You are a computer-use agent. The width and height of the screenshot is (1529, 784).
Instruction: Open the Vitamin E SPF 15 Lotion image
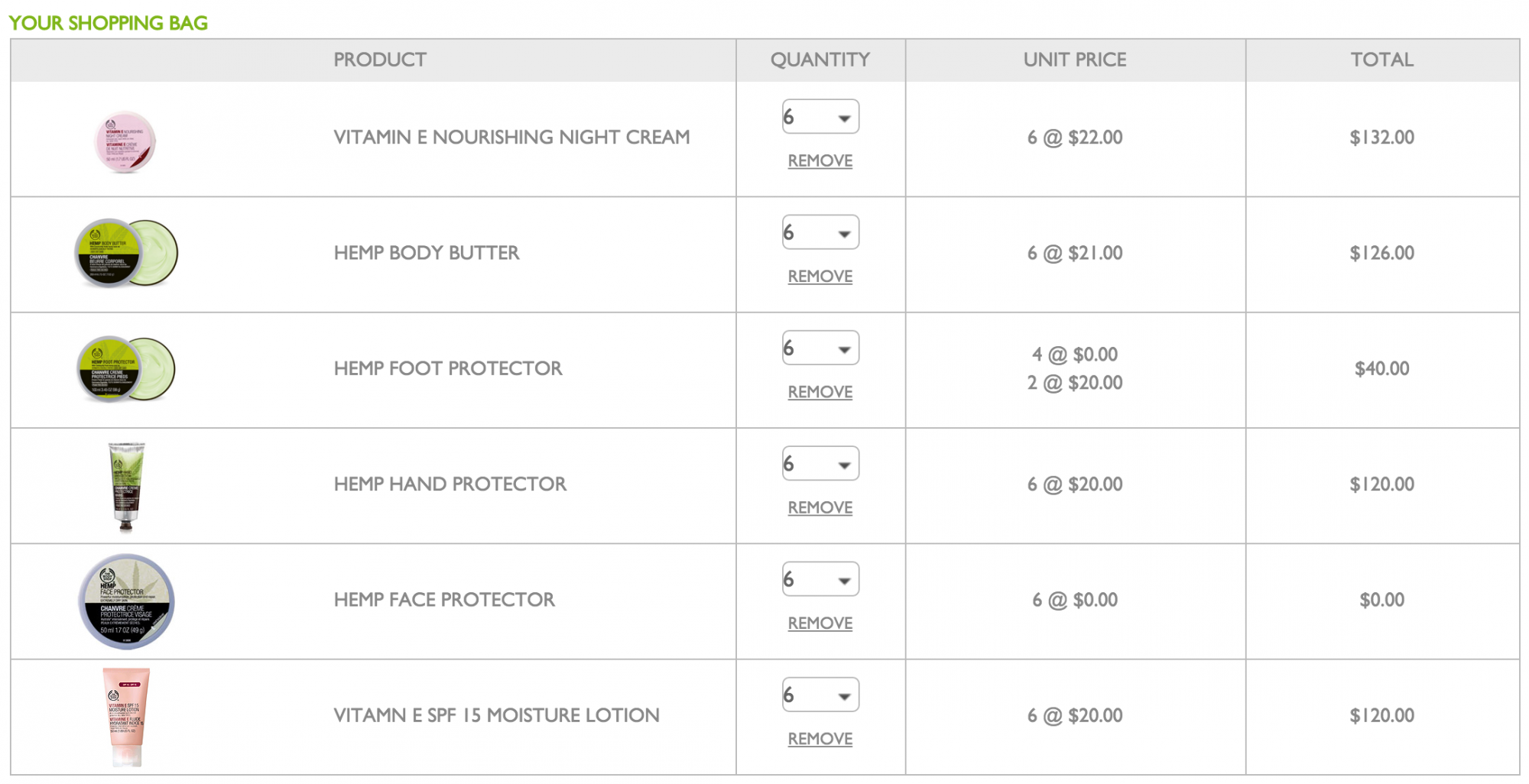(126, 718)
